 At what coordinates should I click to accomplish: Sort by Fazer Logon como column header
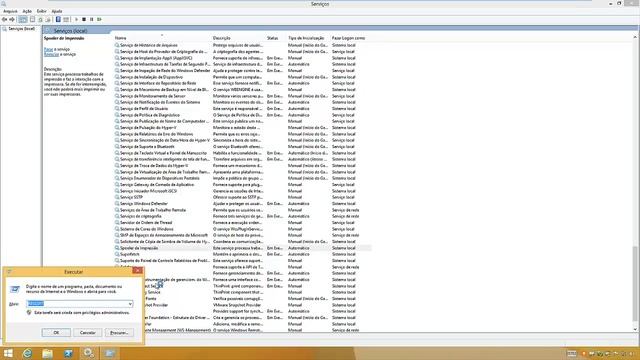[350, 38]
